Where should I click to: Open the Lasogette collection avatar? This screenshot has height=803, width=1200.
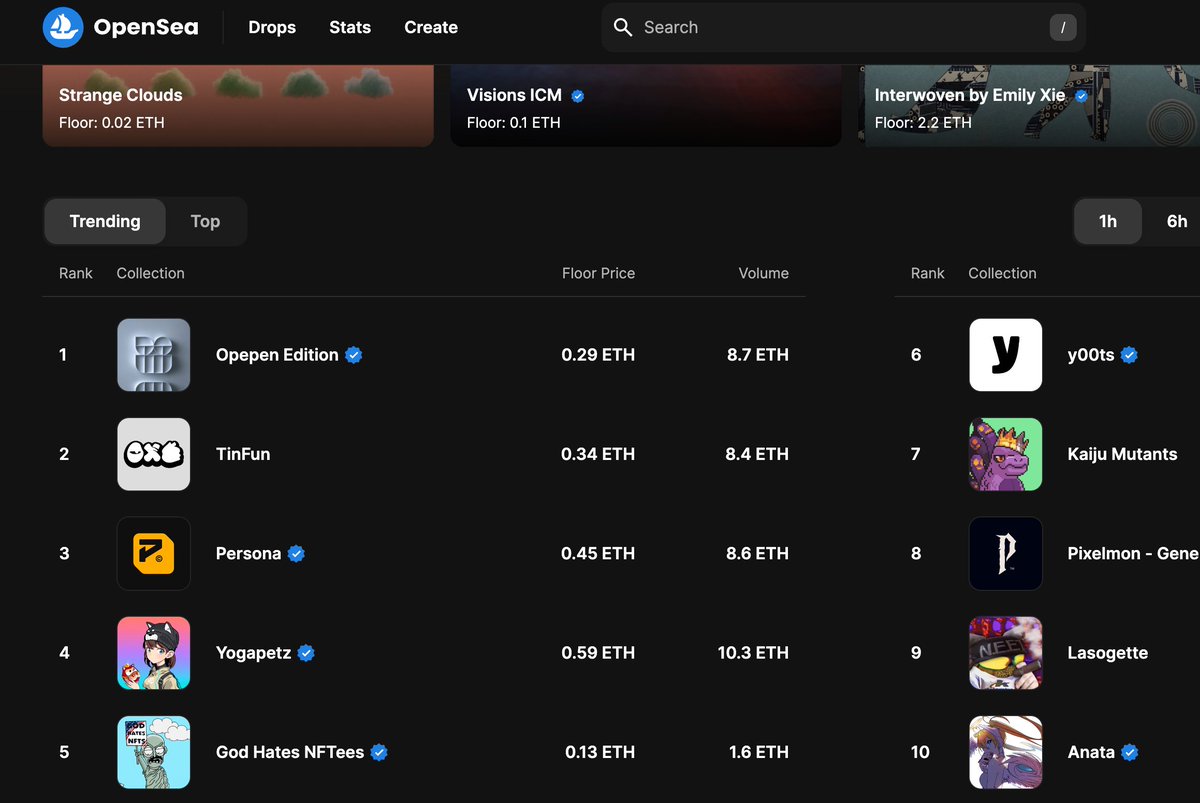click(x=1006, y=653)
